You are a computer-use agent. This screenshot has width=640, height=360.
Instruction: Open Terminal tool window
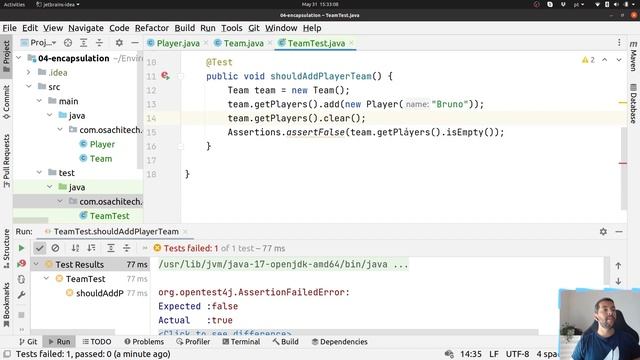[241, 342]
